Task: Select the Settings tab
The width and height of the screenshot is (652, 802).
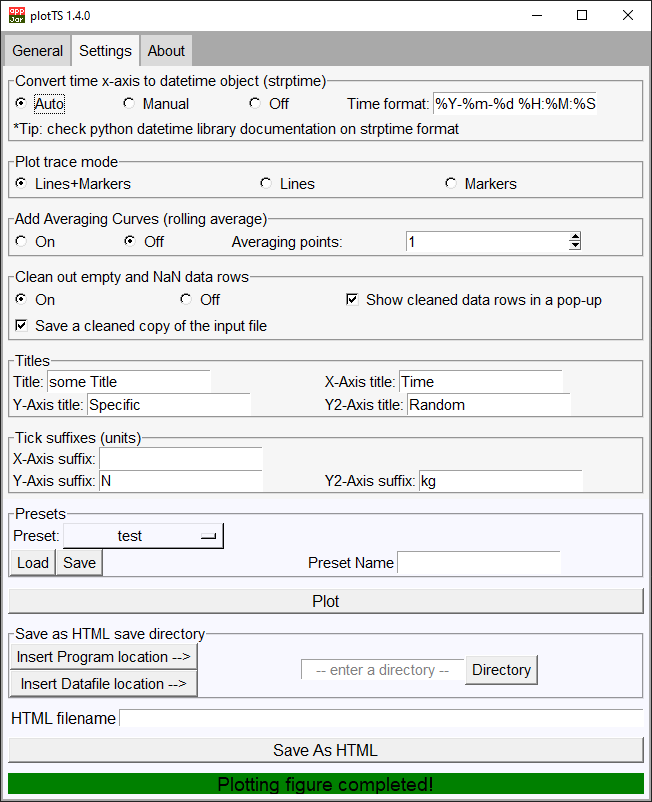Action: point(105,51)
